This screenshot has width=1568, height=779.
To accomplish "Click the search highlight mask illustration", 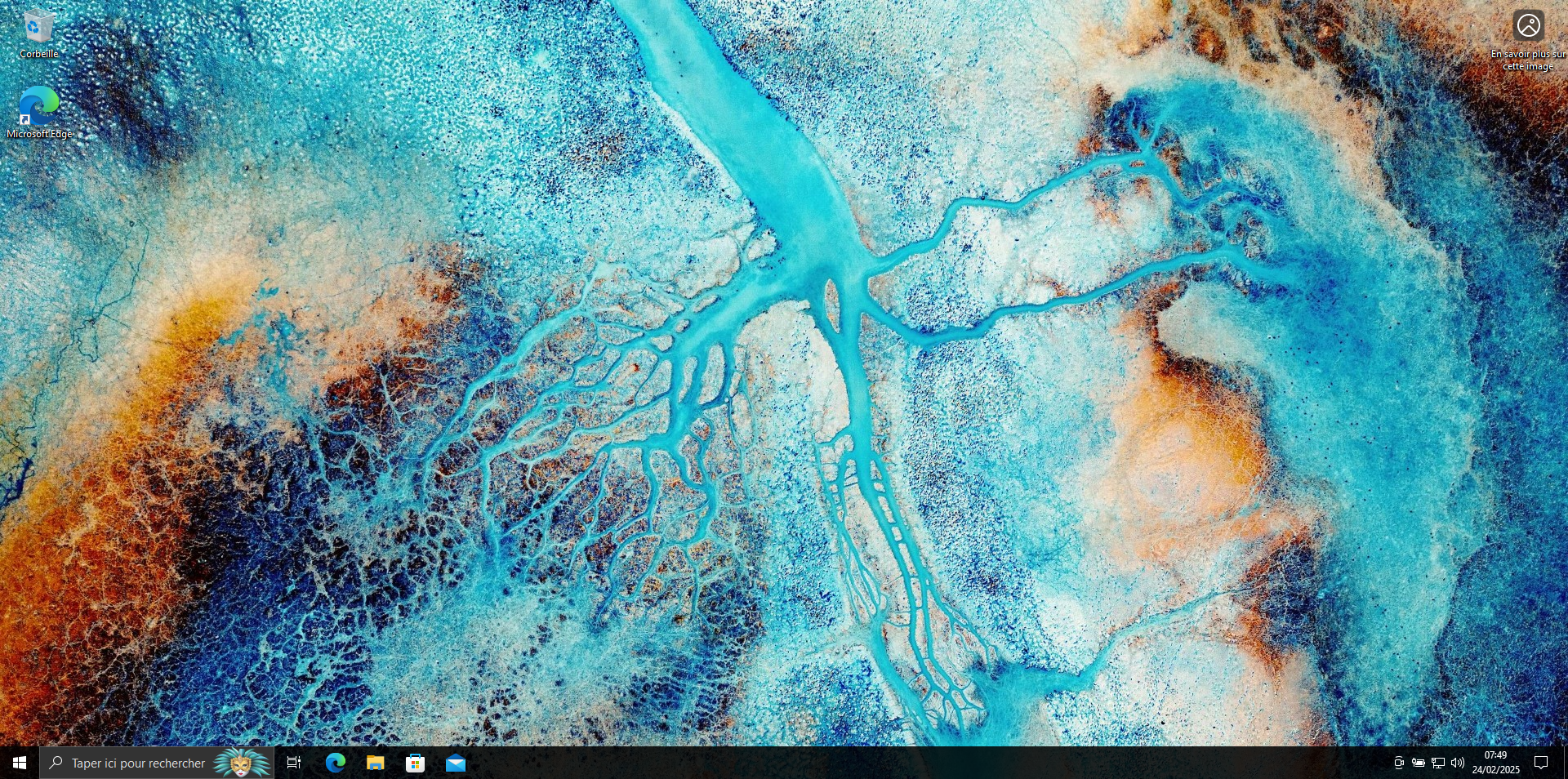I will click(x=241, y=763).
